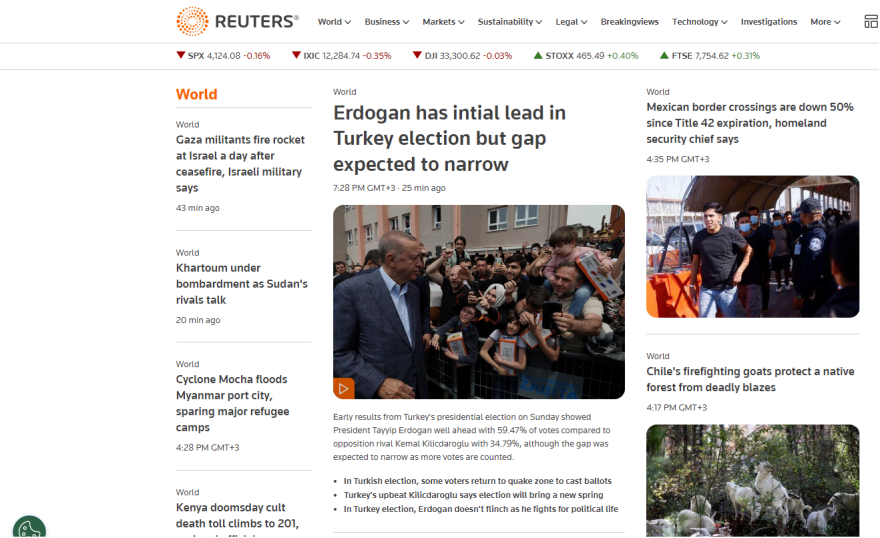The width and height of the screenshot is (880, 538).
Task: Click the orange World section heading
Action: coord(196,94)
